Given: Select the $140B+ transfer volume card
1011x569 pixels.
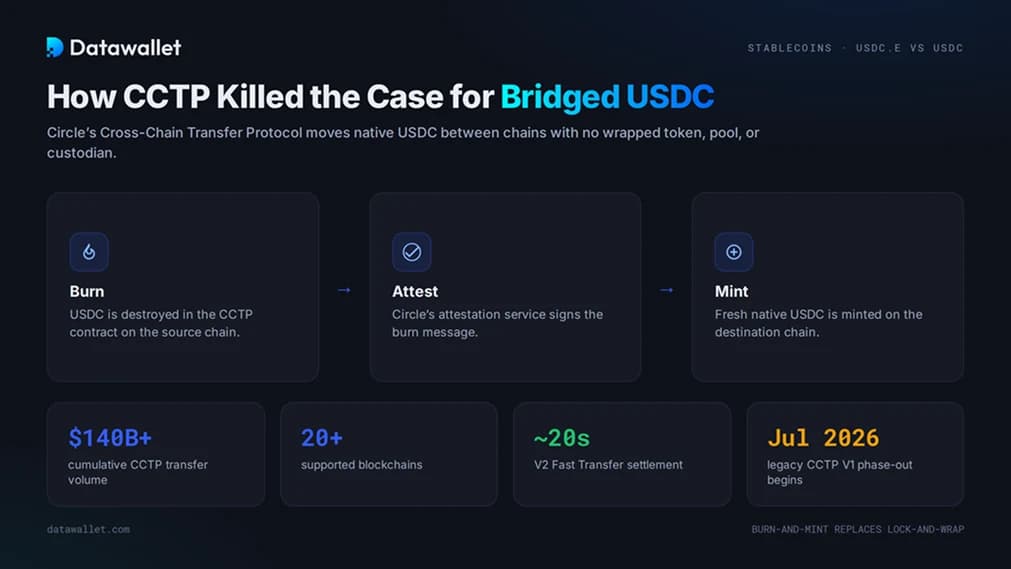Looking at the screenshot, I should pos(156,454).
